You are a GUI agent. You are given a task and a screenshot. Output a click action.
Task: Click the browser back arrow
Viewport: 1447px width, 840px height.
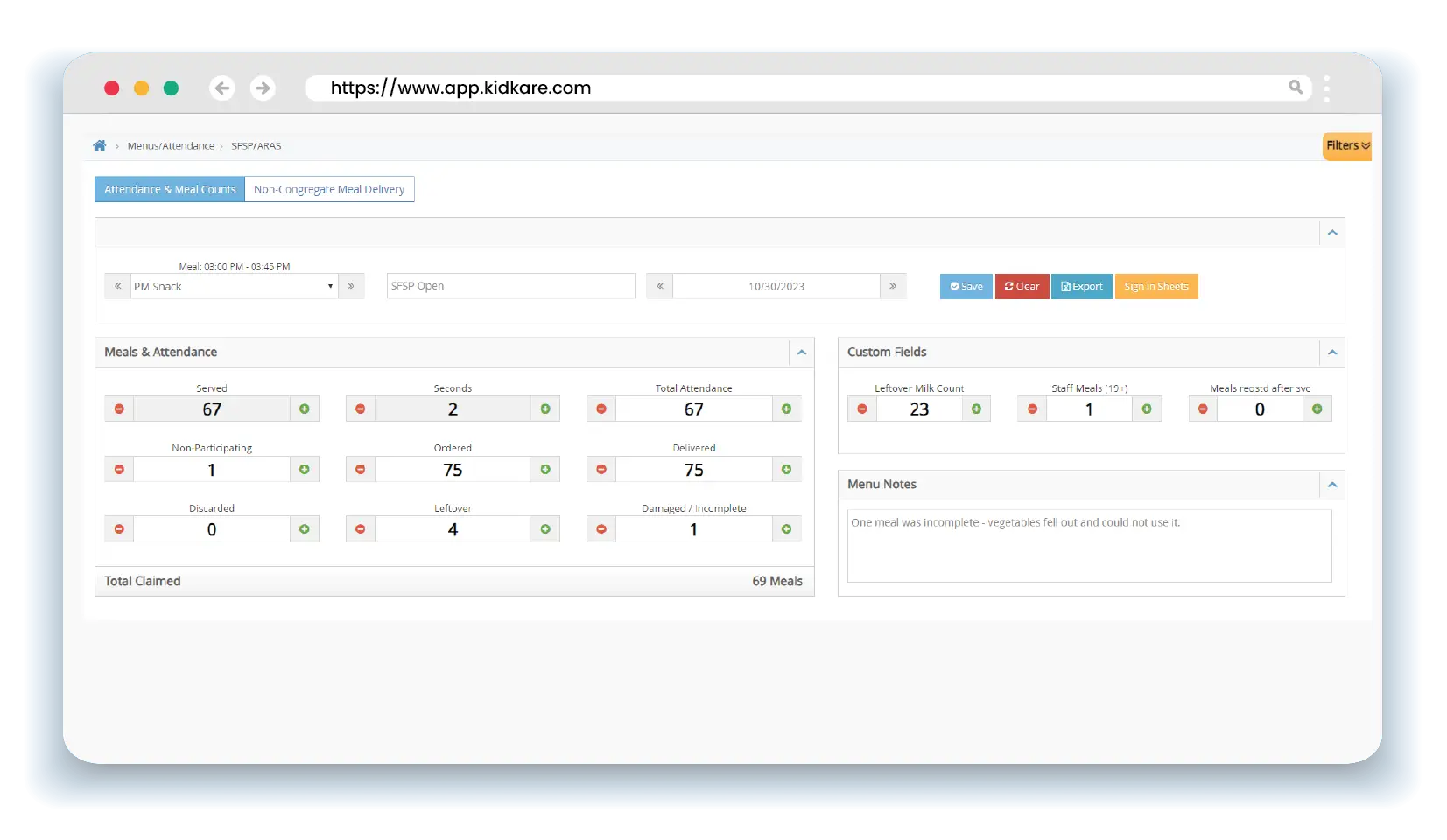pyautogui.click(x=222, y=87)
